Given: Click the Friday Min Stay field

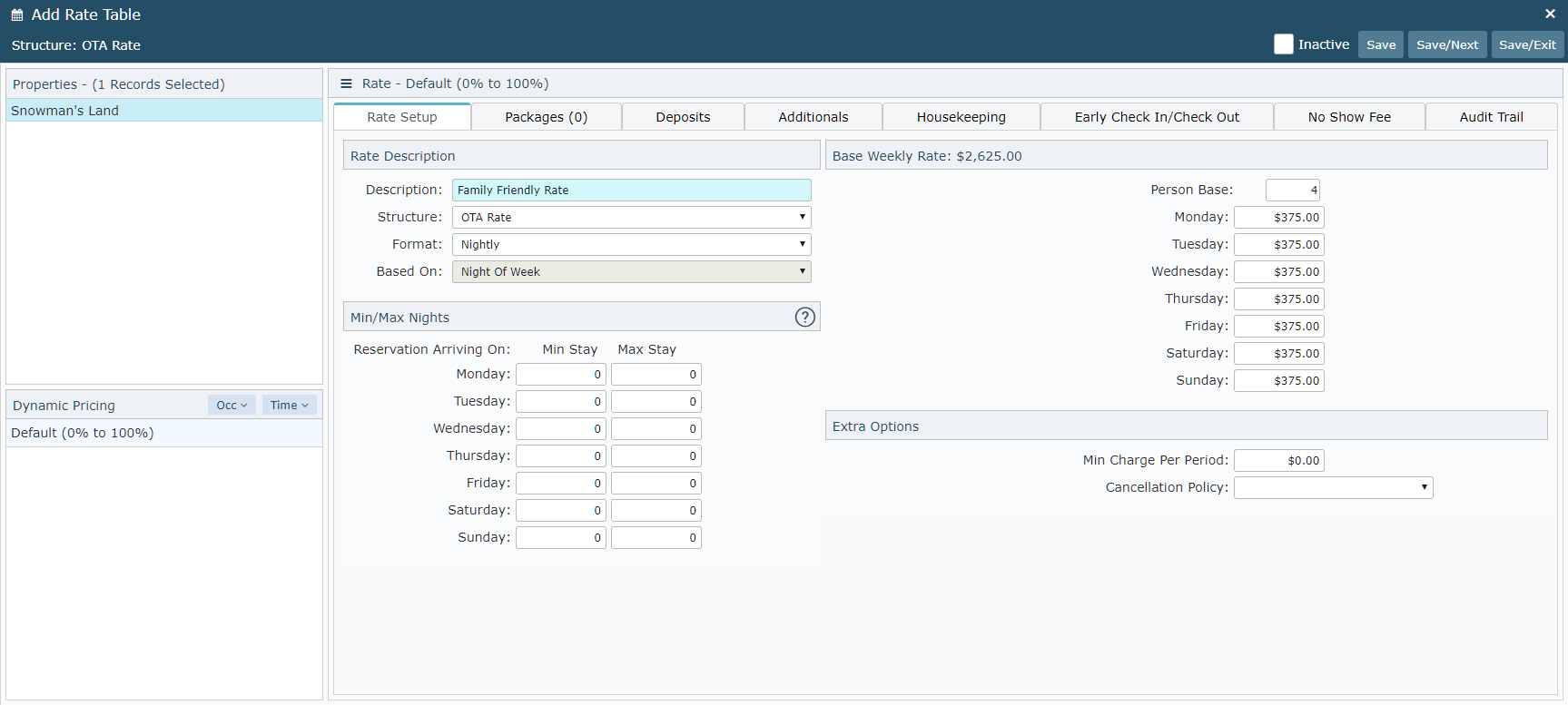Looking at the screenshot, I should 560,483.
